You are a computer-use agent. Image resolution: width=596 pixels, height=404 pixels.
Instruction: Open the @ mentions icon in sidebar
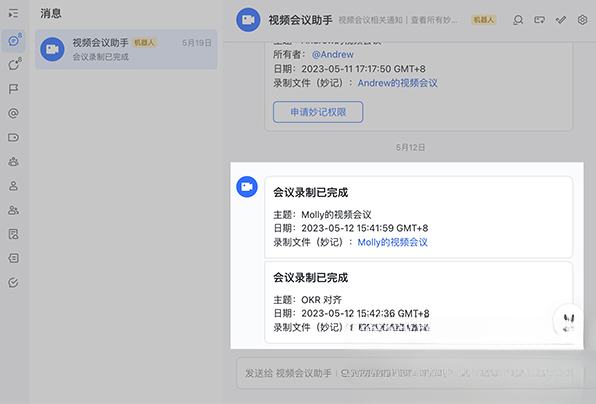(13, 113)
